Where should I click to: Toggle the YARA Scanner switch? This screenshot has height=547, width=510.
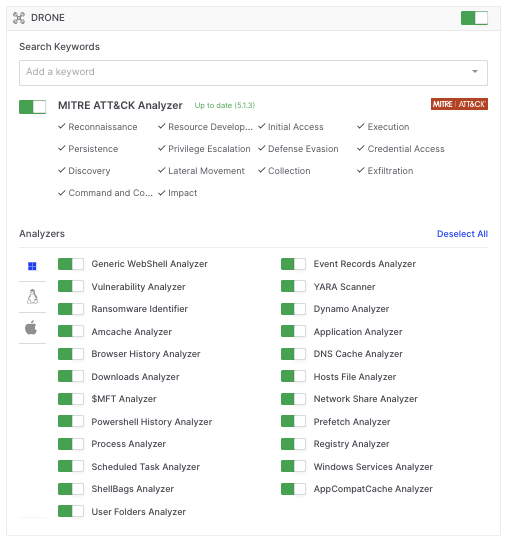pyautogui.click(x=293, y=286)
